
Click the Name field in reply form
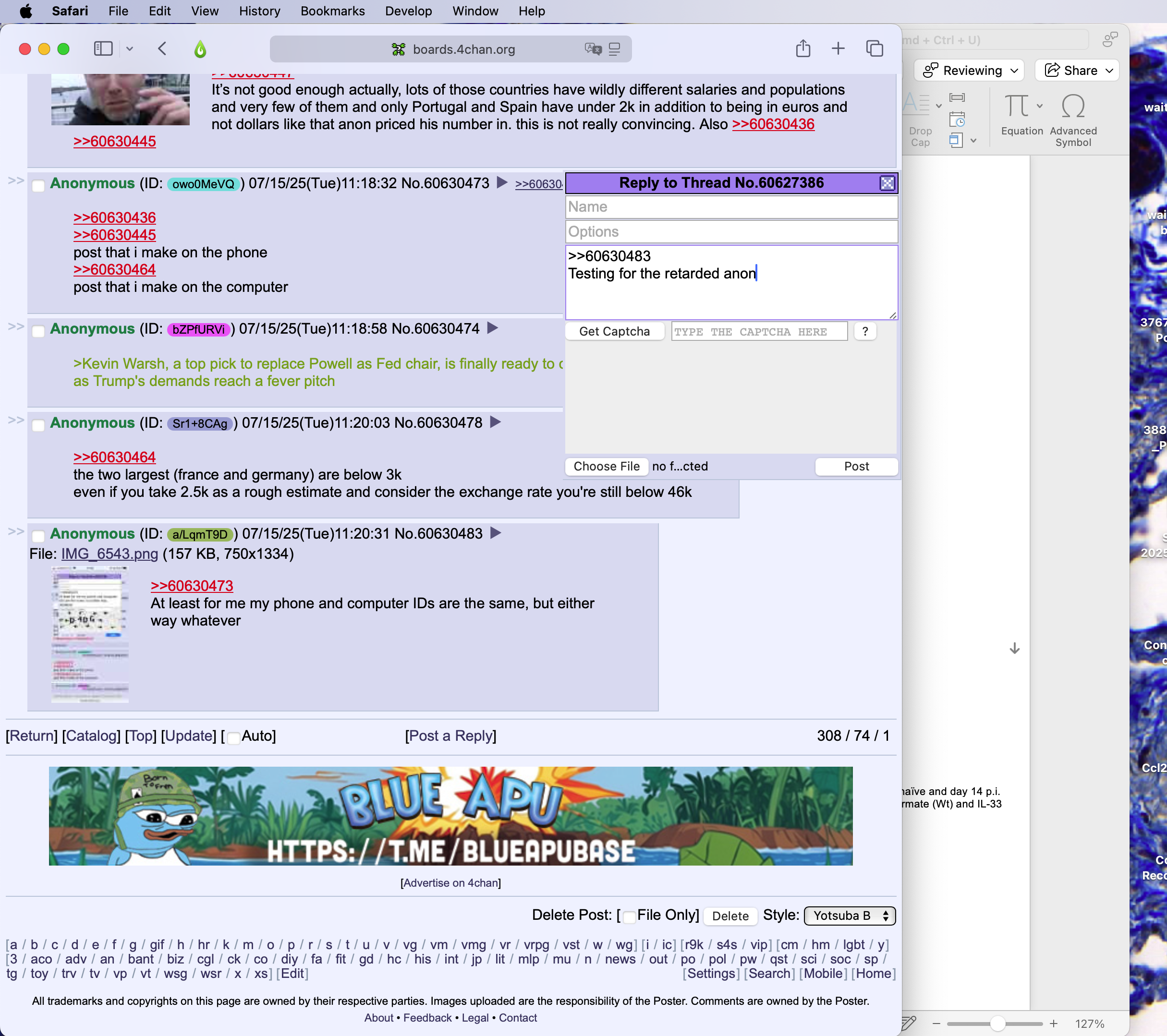(731, 206)
